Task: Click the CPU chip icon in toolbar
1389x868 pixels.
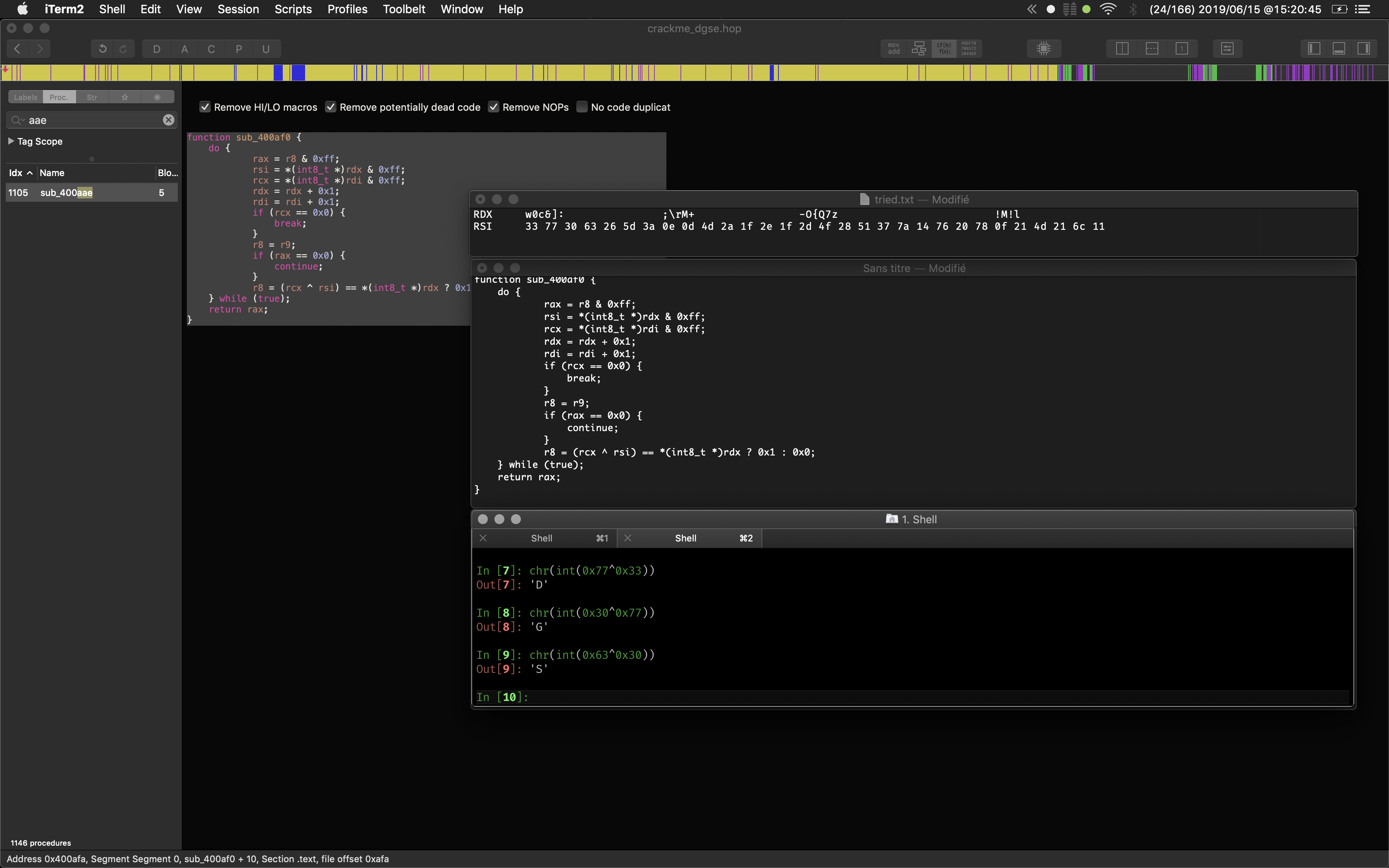Action: (x=1044, y=49)
